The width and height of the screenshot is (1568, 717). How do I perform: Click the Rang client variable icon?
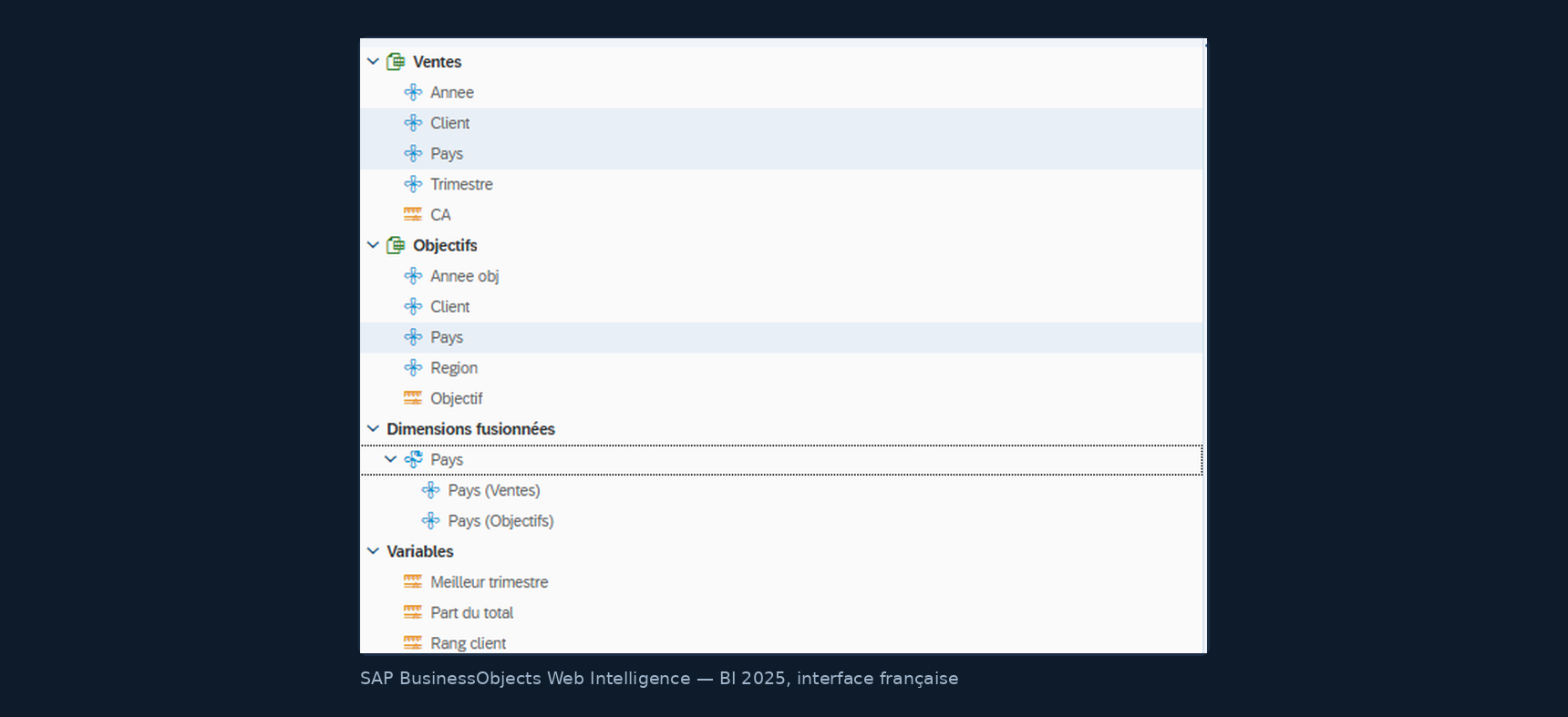413,643
